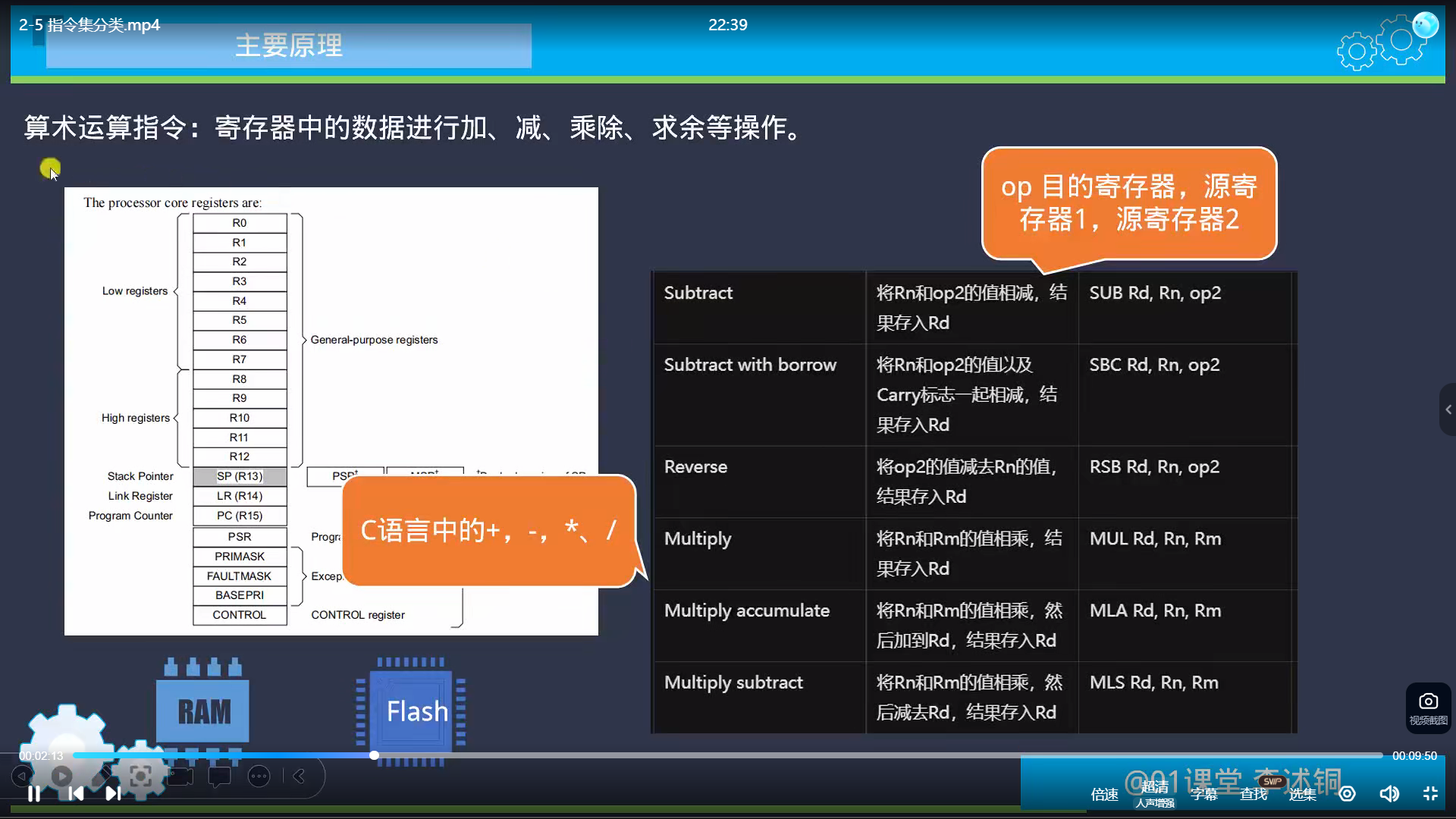1456x819 pixels.
Task: Mute the volume speaker icon
Action: tap(1389, 793)
